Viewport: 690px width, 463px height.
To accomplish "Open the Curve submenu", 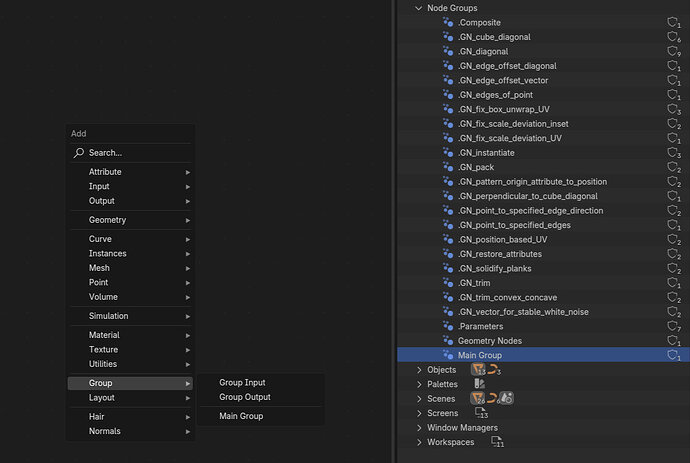I will point(130,239).
